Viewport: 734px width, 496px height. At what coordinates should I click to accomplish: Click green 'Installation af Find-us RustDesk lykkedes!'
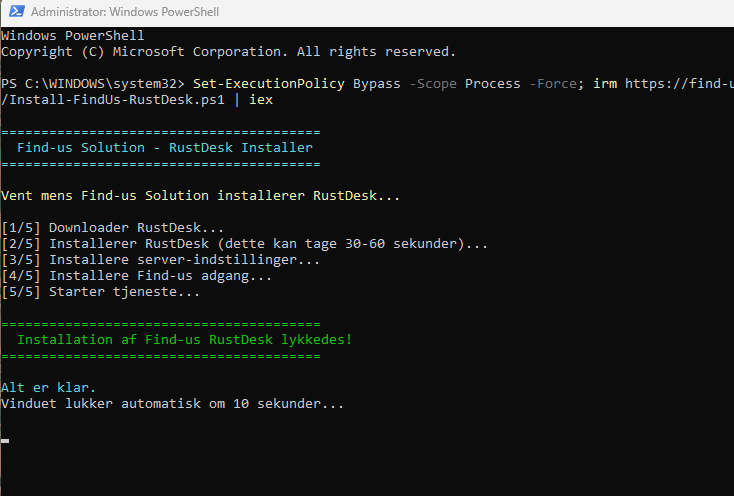pyautogui.click(x=184, y=340)
